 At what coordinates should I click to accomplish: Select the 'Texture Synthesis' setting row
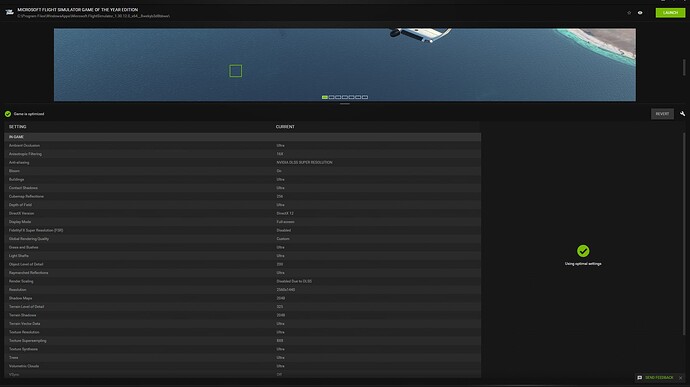click(242, 349)
